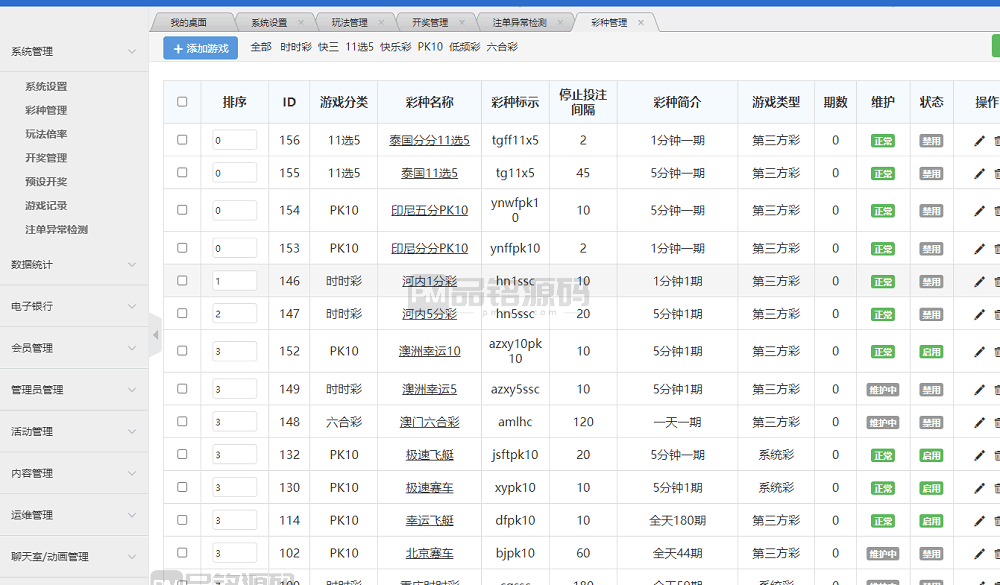Open 开奖管理 in the sidebar menu
This screenshot has height=585, width=1000.
[x=46, y=158]
